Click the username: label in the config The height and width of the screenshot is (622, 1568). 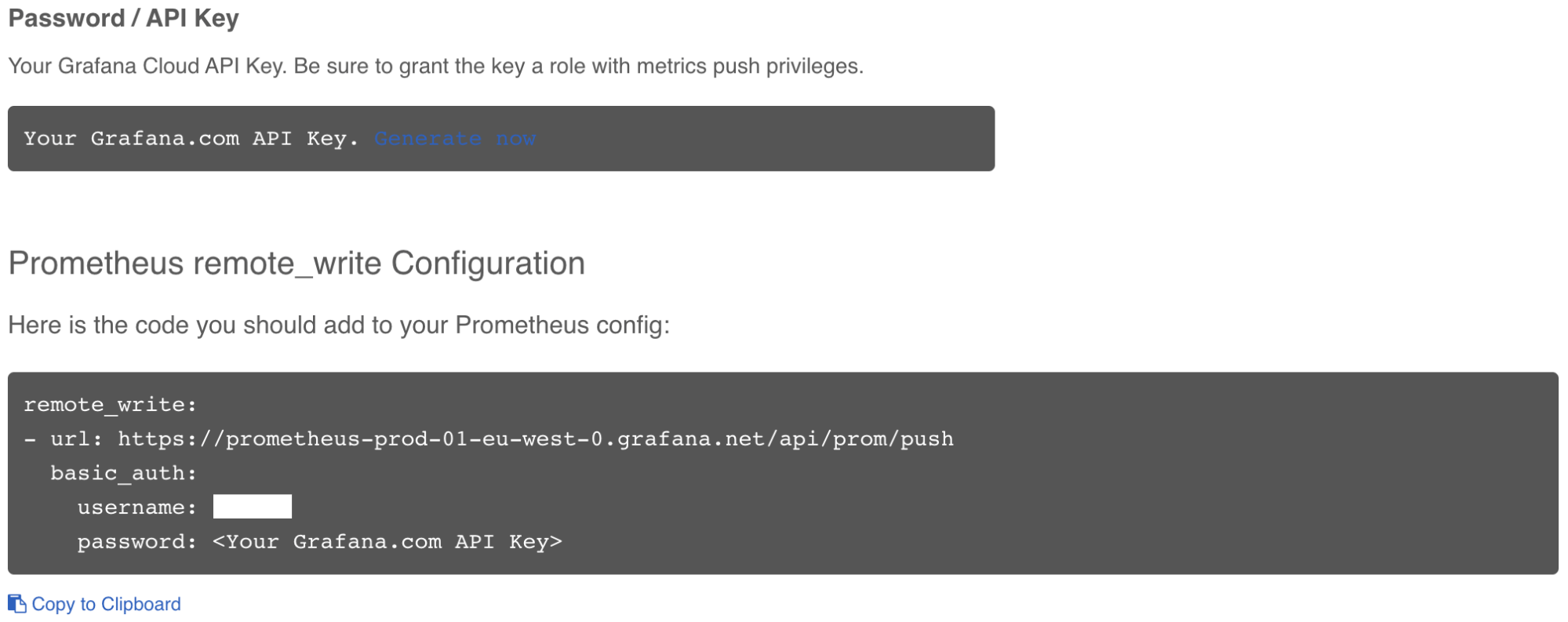(136, 507)
